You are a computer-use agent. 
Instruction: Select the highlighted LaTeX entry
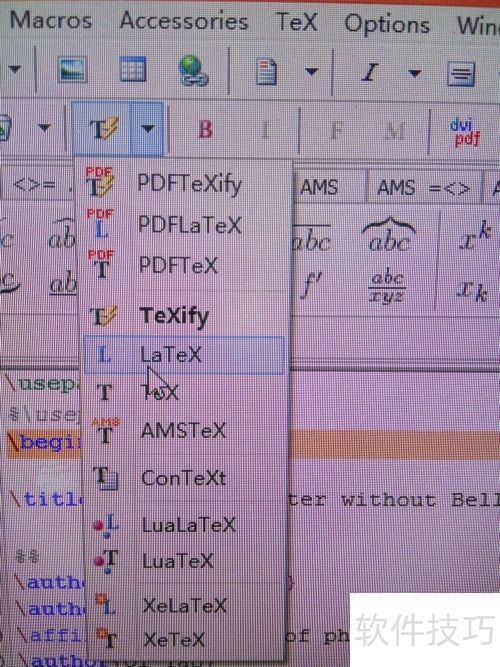(184, 354)
